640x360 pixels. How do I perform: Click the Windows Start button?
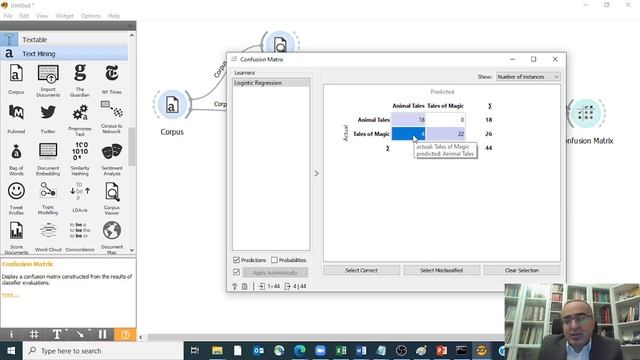(11, 351)
